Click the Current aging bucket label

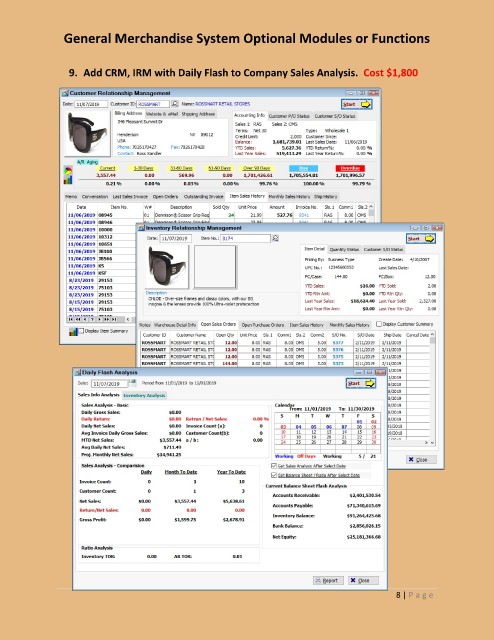(x=107, y=168)
